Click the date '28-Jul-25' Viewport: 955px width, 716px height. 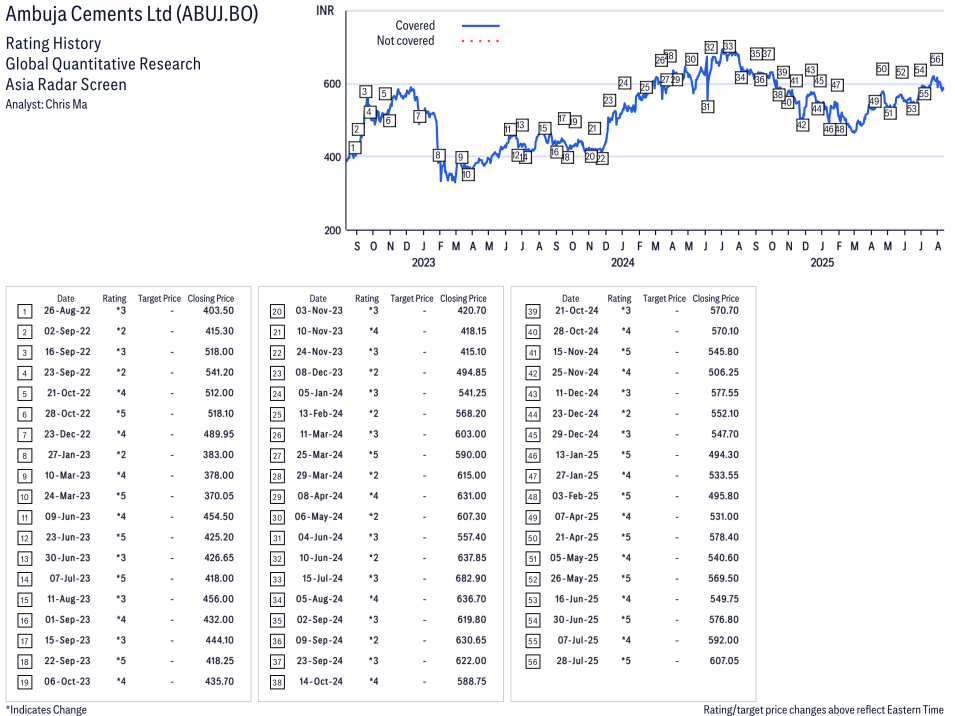577,661
